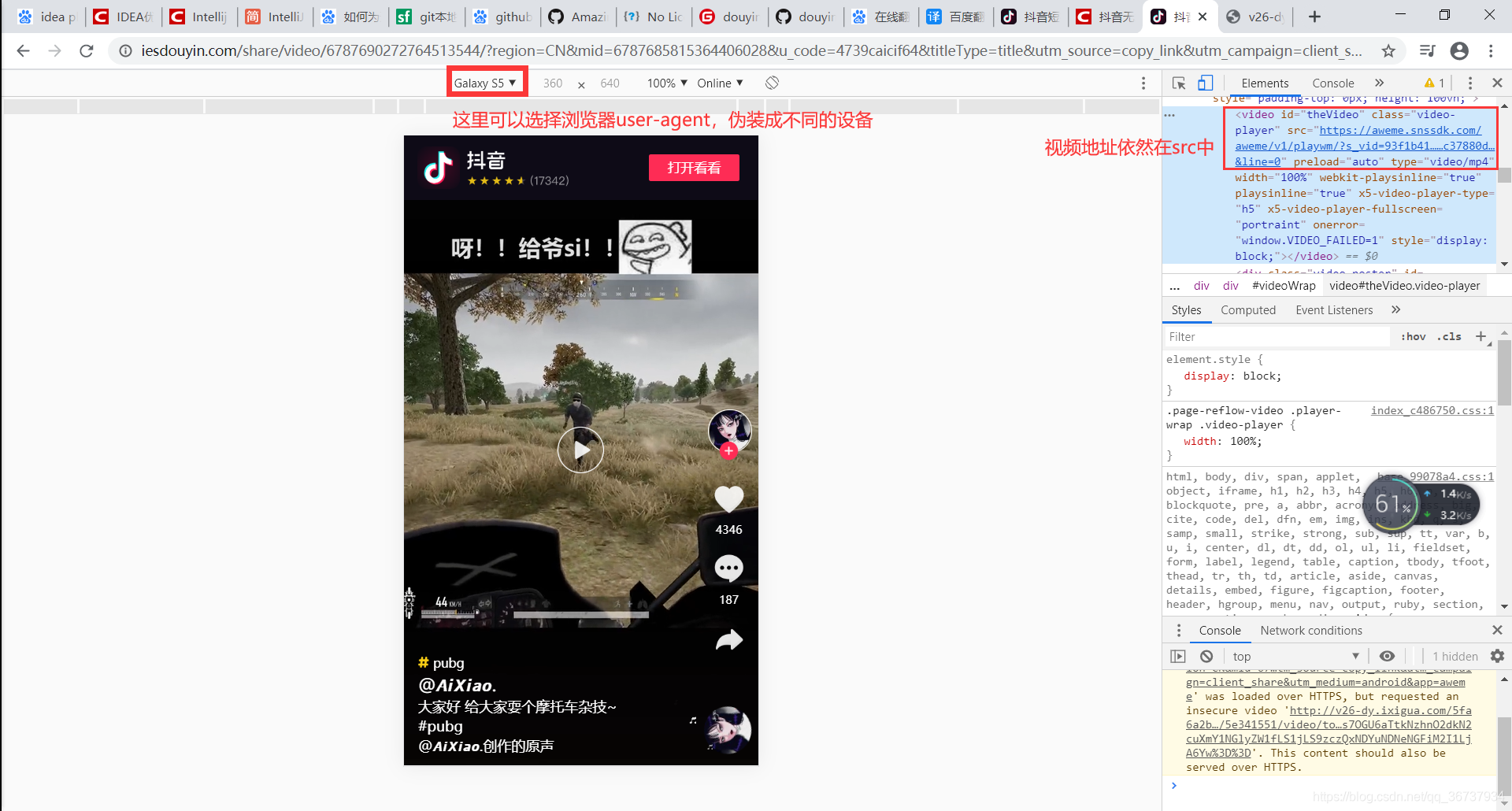This screenshot has width=1512, height=811.
Task: Toggle the live expression eye icon
Action: pyautogui.click(x=1387, y=656)
